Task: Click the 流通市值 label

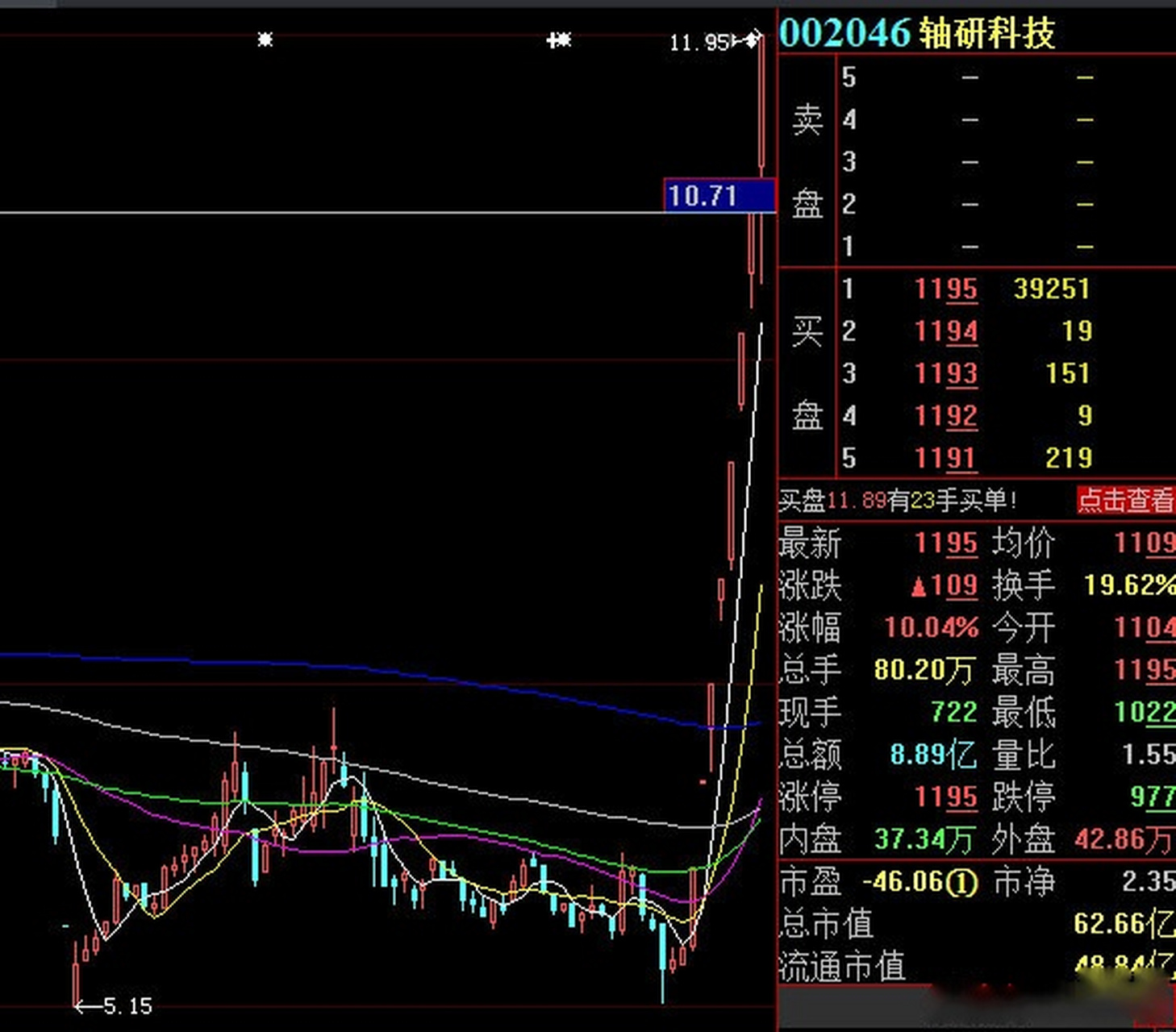Action: pyautogui.click(x=842, y=966)
